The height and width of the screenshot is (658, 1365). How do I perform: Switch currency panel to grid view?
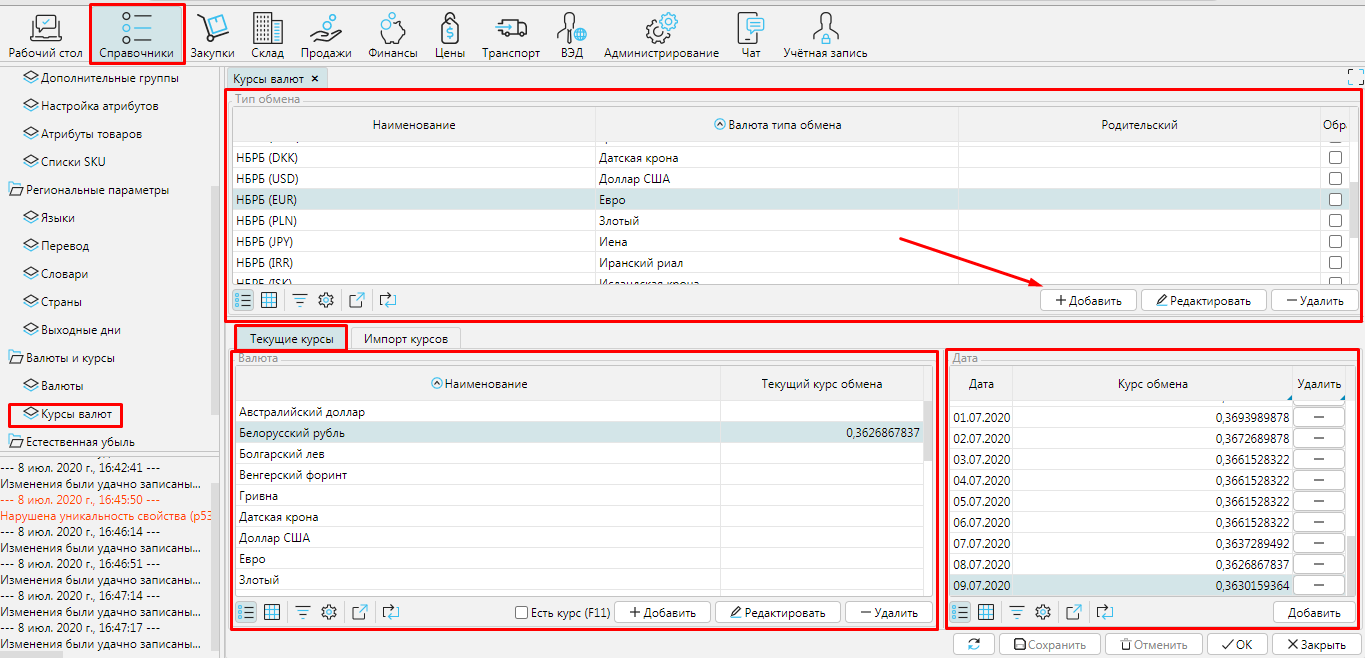[271, 612]
